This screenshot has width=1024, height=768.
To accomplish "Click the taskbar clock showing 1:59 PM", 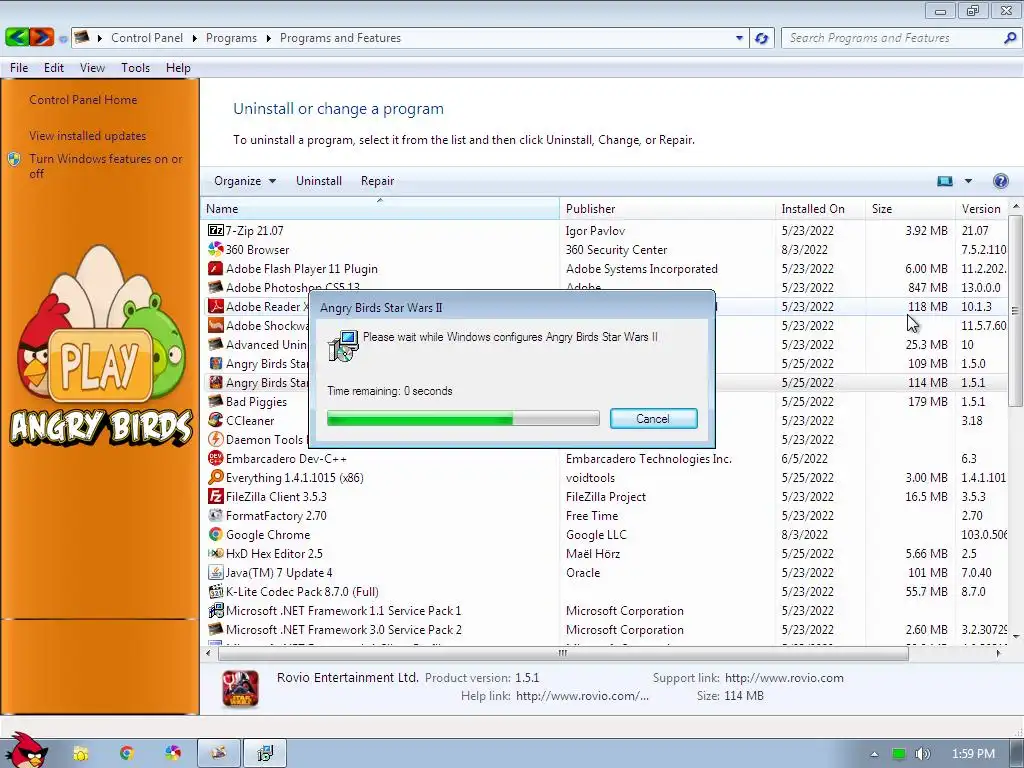I will (973, 754).
